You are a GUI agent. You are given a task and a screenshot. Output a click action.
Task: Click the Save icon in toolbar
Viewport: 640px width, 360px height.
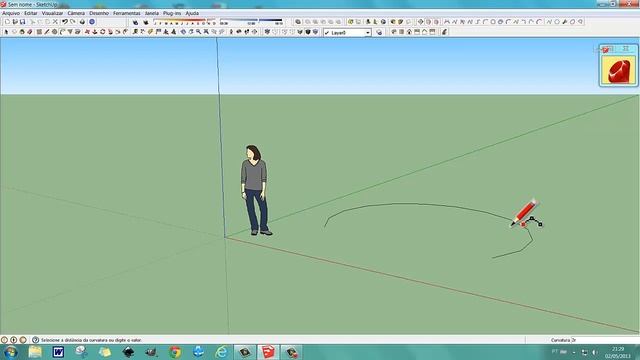pos(22,22)
